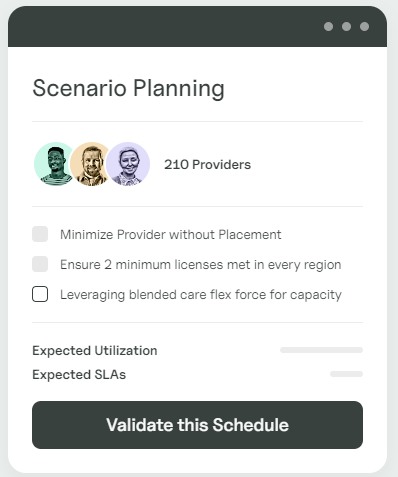398x477 pixels.
Task: Click the Validate this Schedule button
Action: 197,425
